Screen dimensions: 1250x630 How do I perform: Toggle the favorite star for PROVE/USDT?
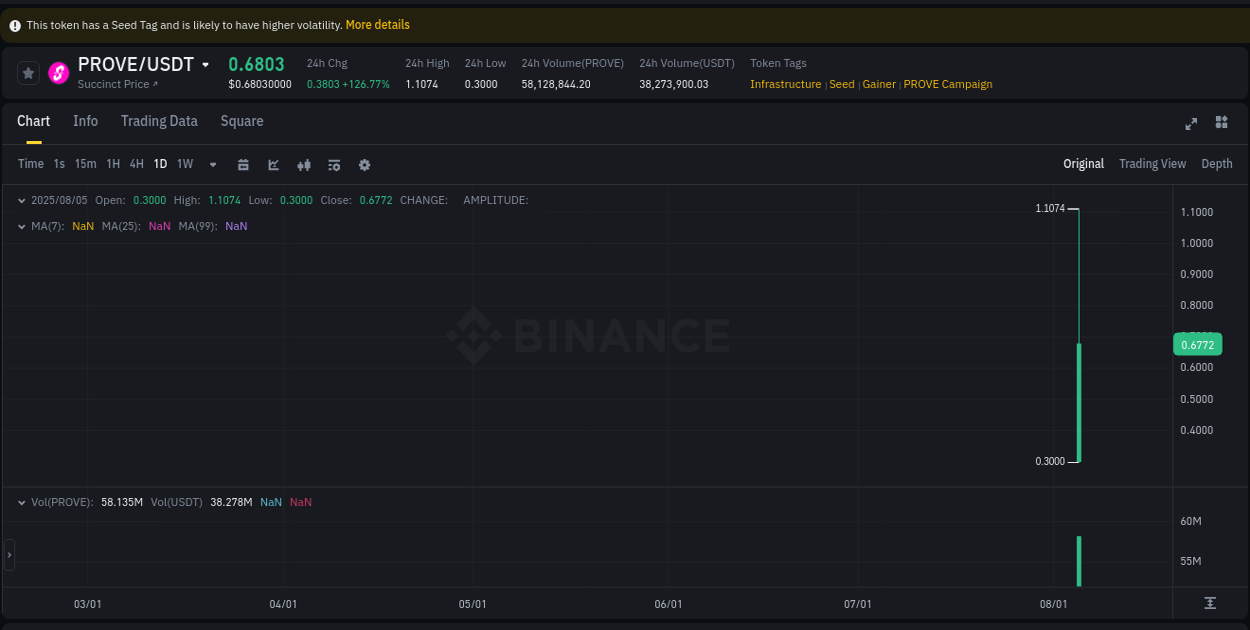[x=28, y=72]
